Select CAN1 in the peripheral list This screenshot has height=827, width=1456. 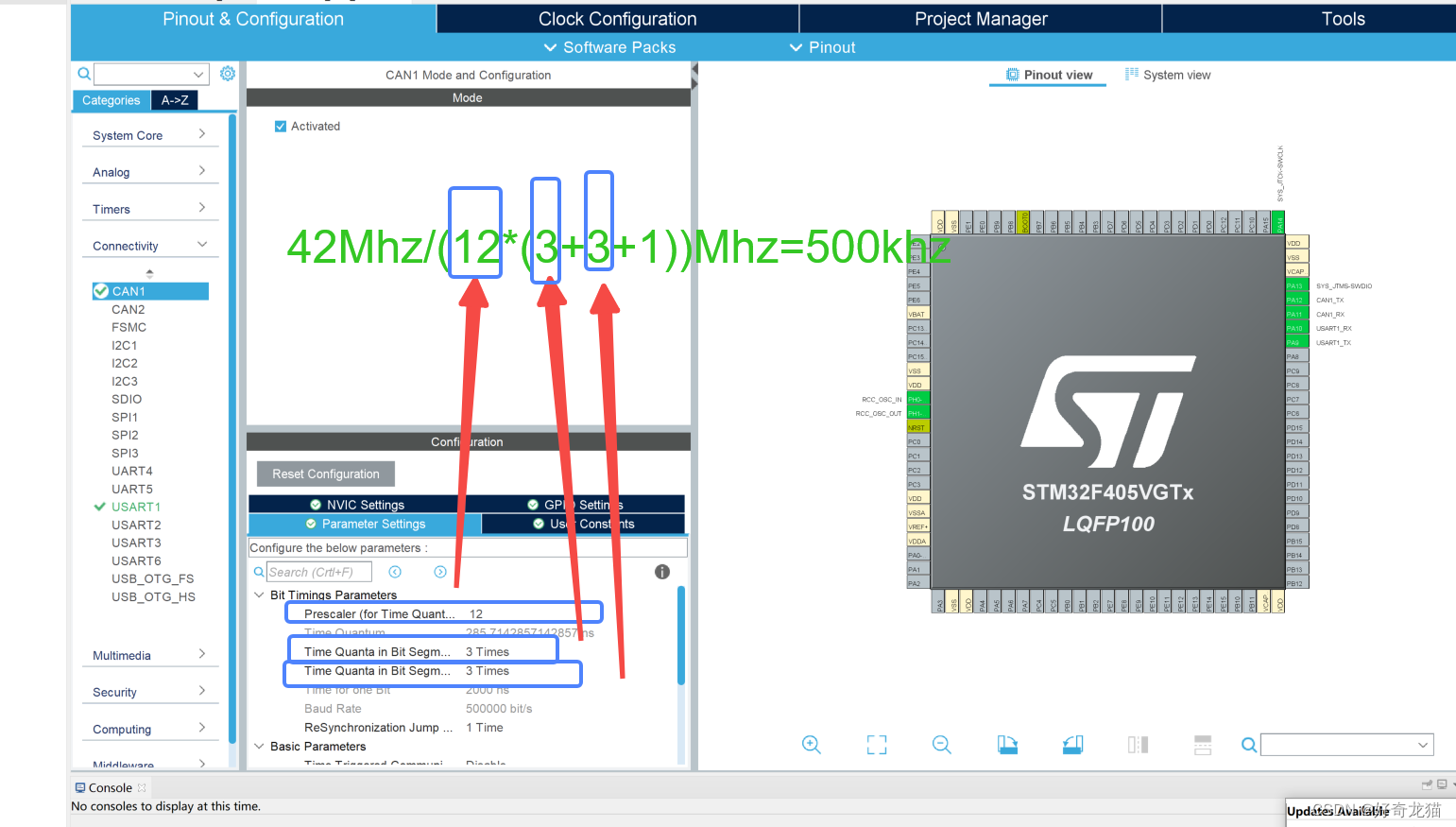coord(150,291)
